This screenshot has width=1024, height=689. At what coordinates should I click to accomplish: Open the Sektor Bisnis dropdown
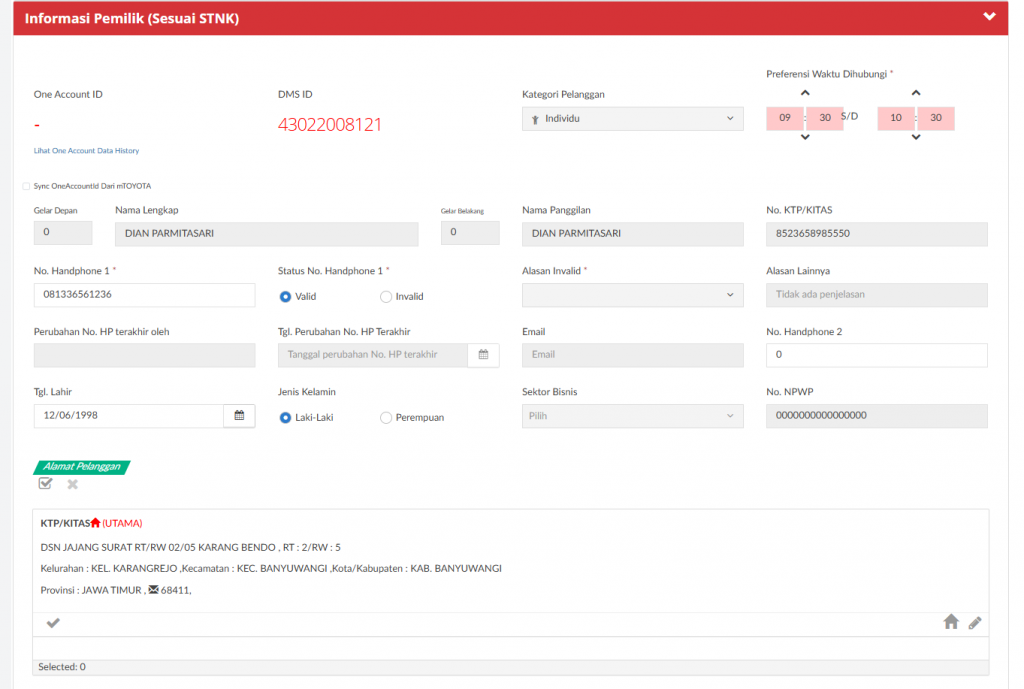632,416
